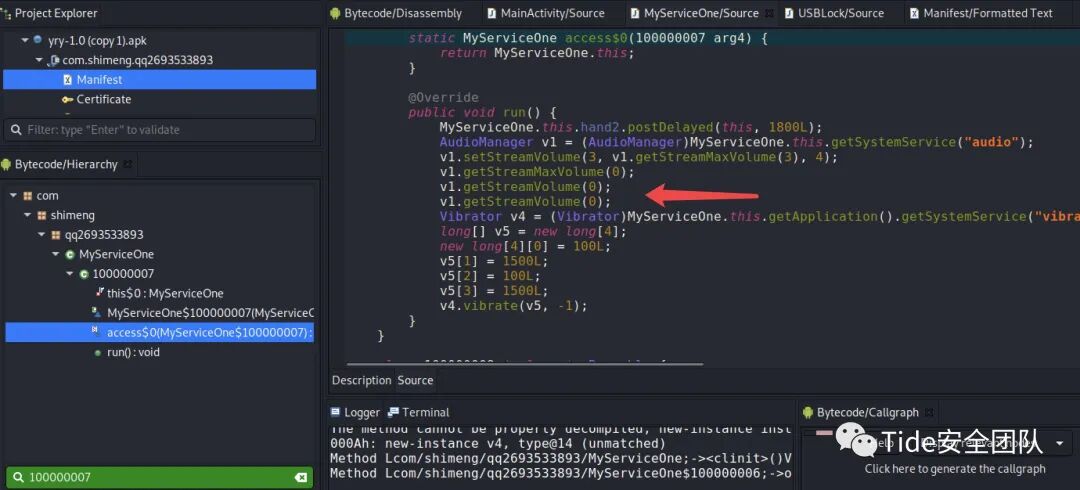Close the MyServiceOne/Source tab
Image resolution: width=1080 pixels, height=490 pixels.
click(x=769, y=13)
